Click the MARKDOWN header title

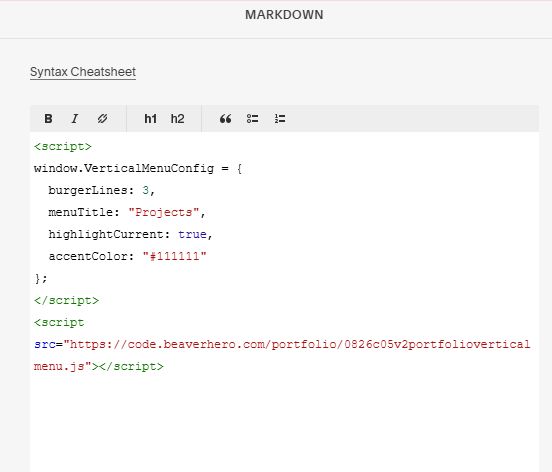pyautogui.click(x=284, y=15)
